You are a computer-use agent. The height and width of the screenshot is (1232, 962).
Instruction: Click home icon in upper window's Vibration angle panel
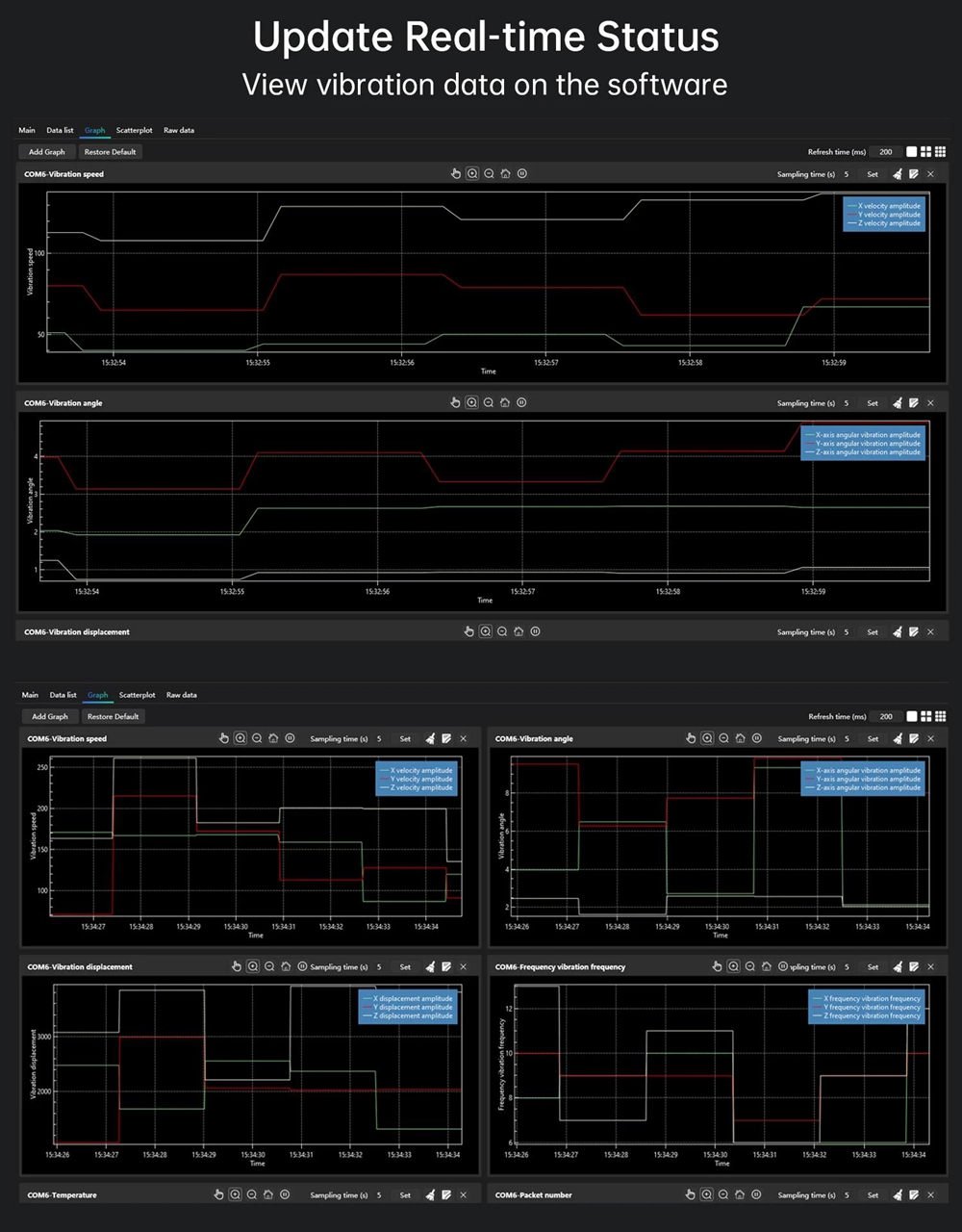click(x=505, y=403)
